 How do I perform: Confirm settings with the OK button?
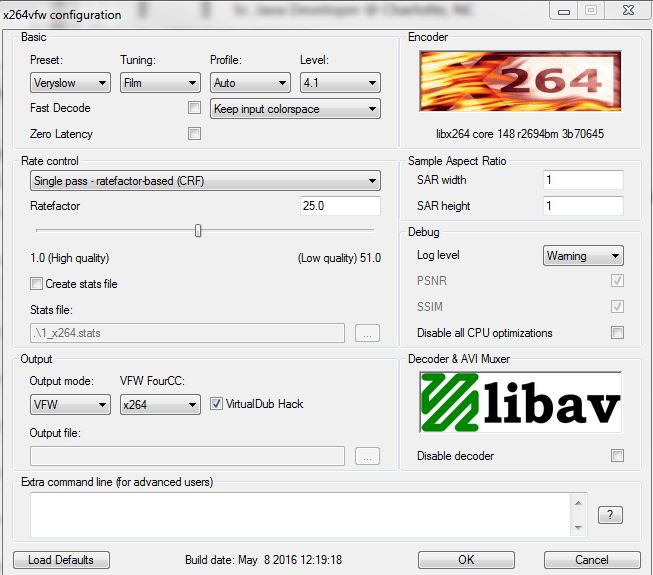pos(466,560)
